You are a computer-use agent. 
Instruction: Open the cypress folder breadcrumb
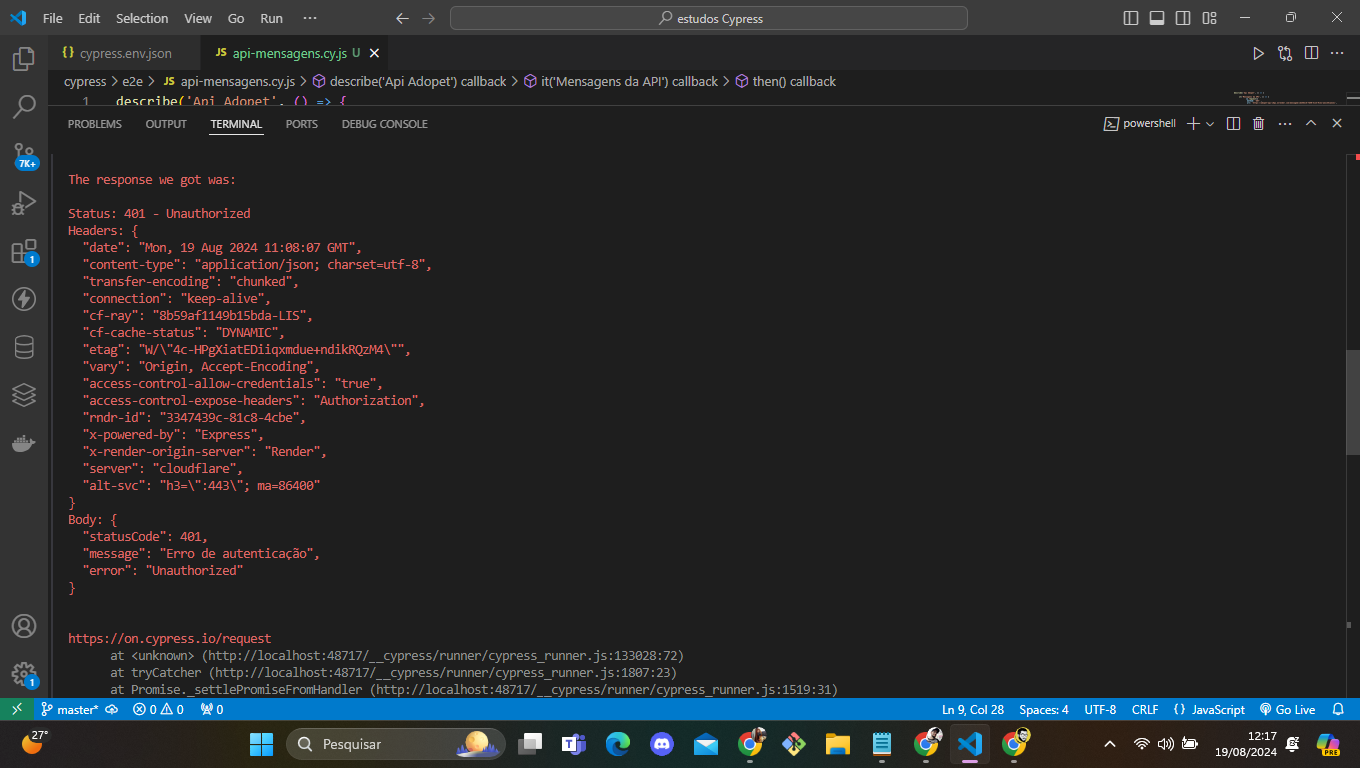[85, 81]
